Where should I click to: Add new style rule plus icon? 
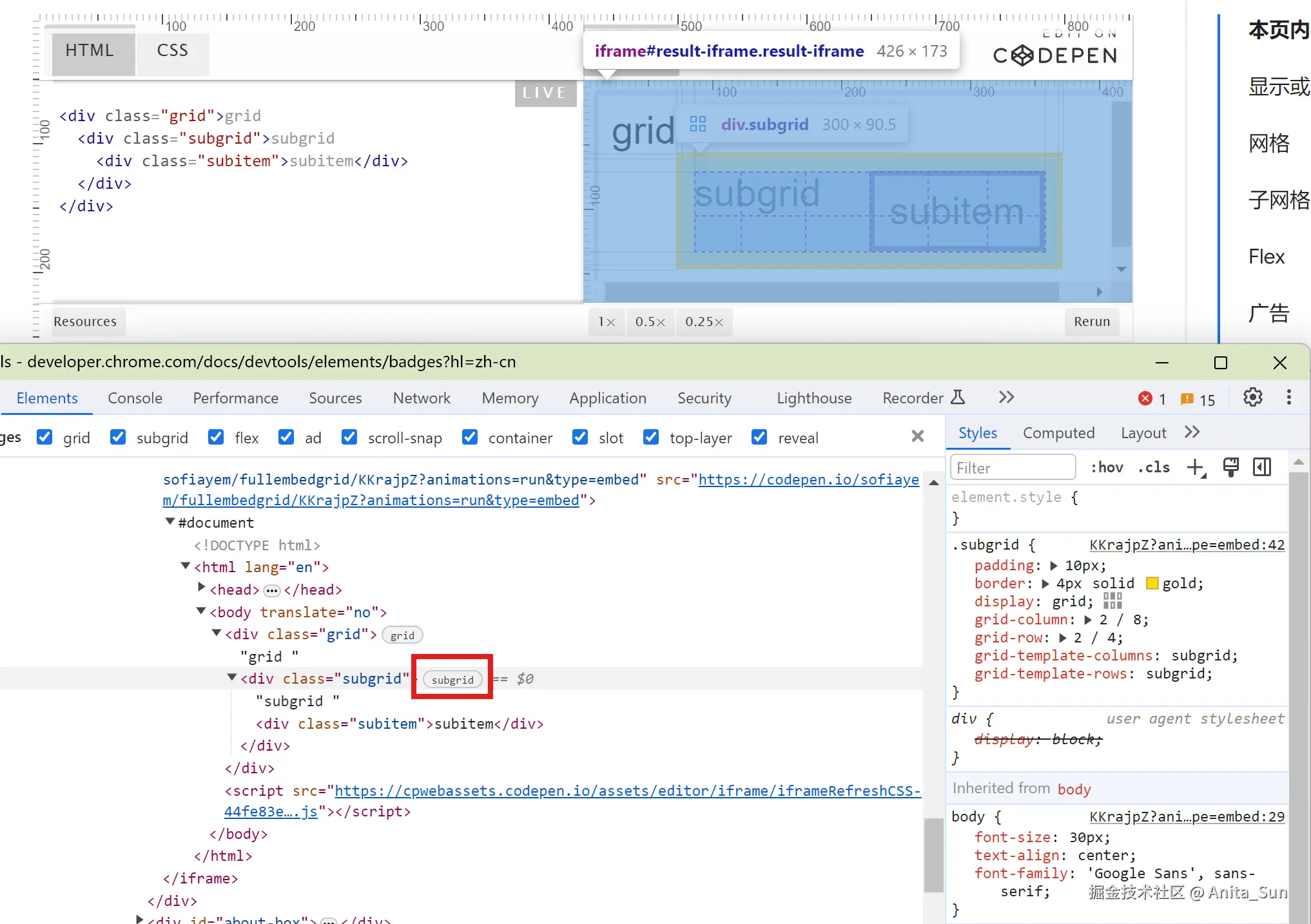(x=1196, y=467)
